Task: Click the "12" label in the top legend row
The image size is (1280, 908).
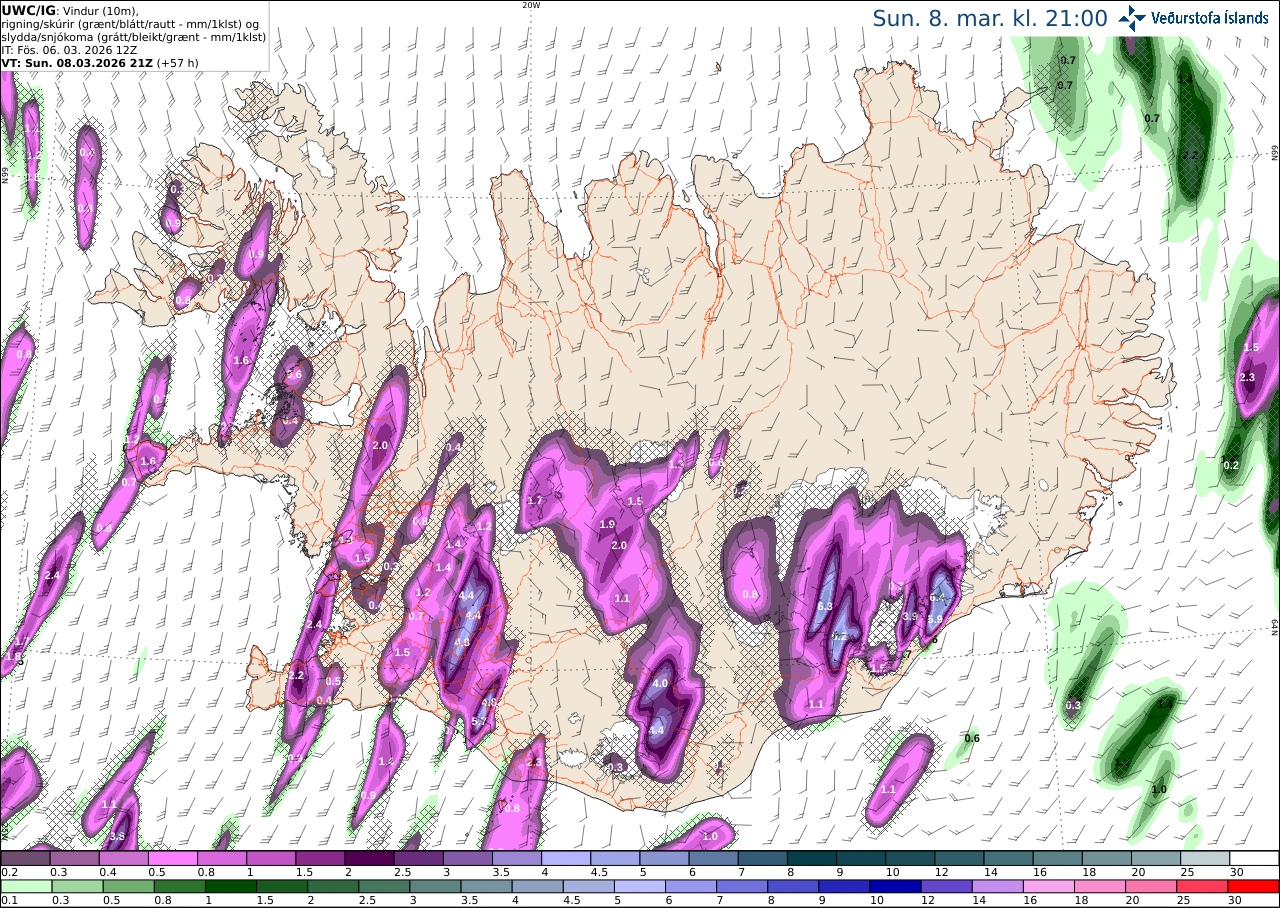Action: pyautogui.click(x=940, y=872)
